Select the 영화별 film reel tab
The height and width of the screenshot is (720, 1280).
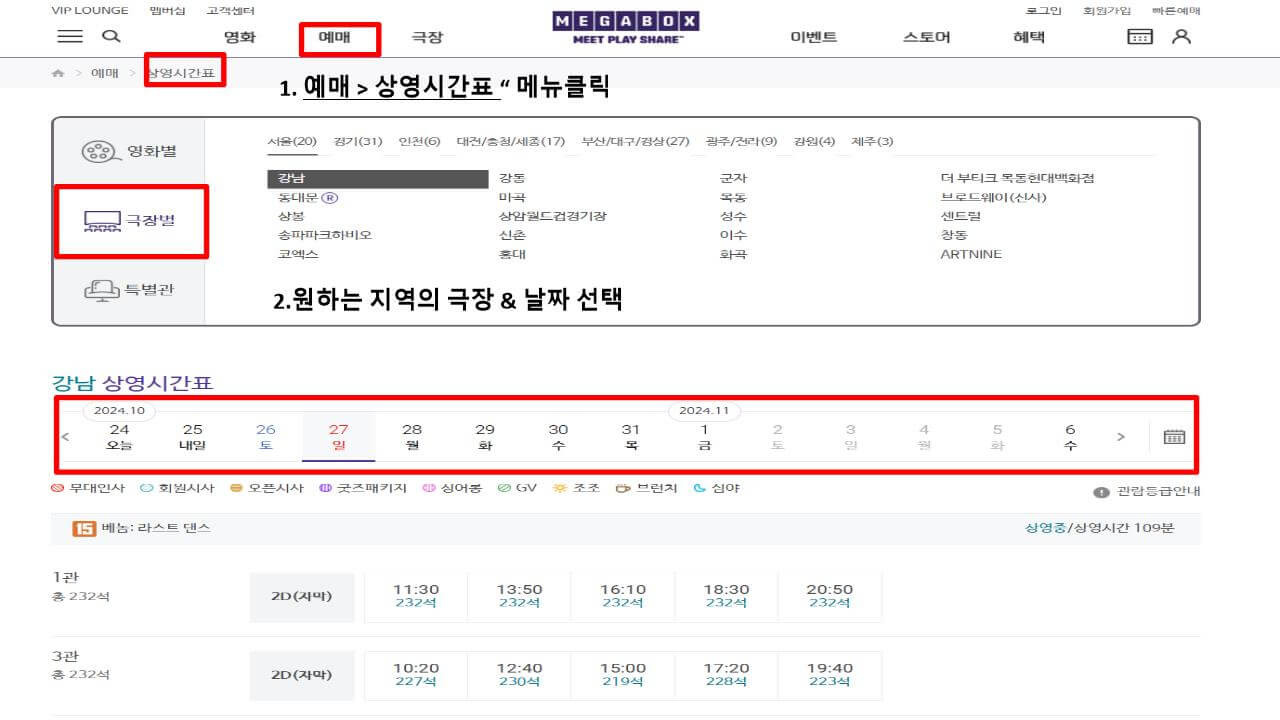click(129, 152)
